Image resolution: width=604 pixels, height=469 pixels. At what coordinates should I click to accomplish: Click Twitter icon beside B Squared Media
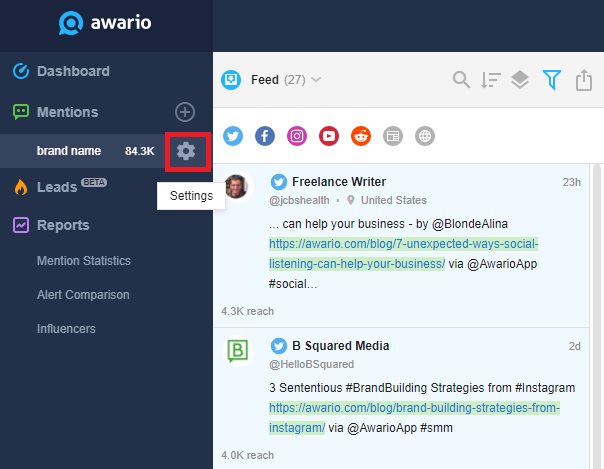[x=279, y=346]
